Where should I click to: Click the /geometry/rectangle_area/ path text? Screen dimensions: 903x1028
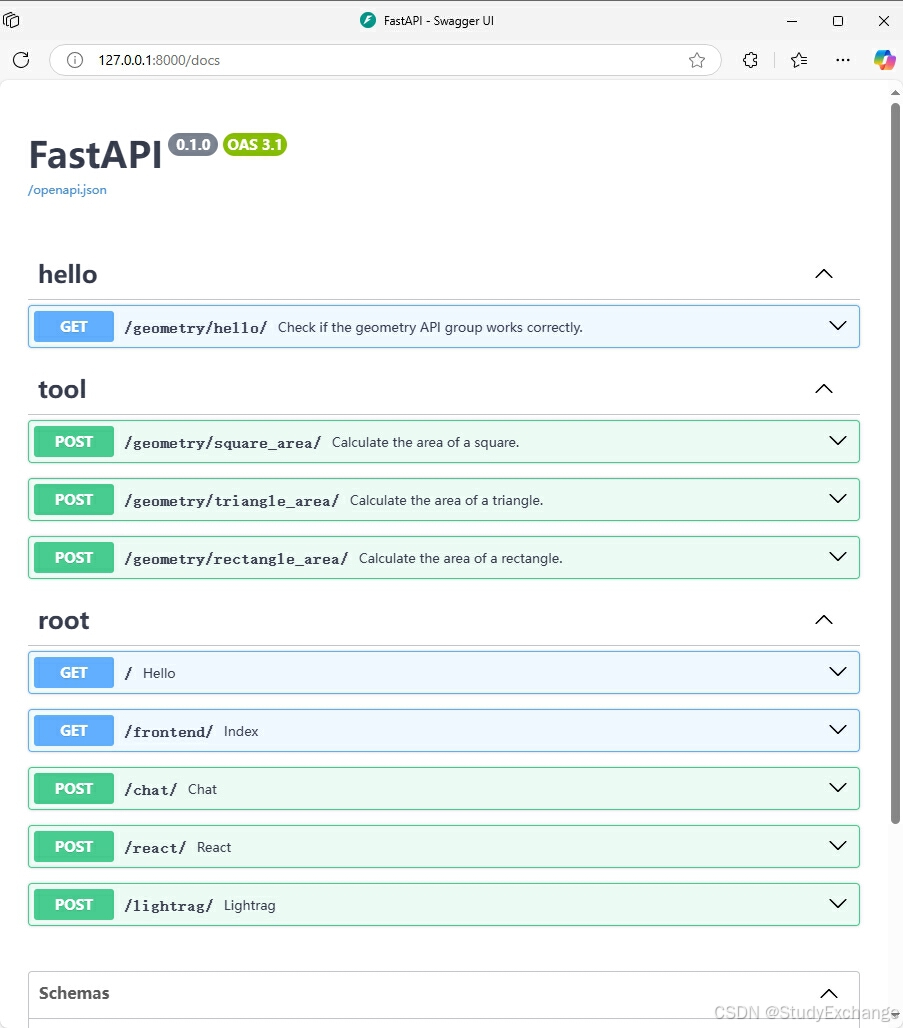pos(236,559)
